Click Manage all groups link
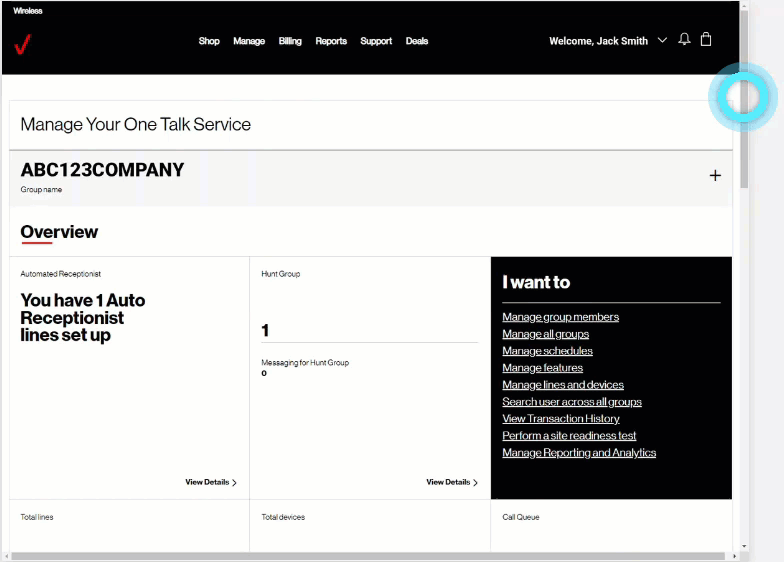The image size is (784, 562). pos(545,334)
